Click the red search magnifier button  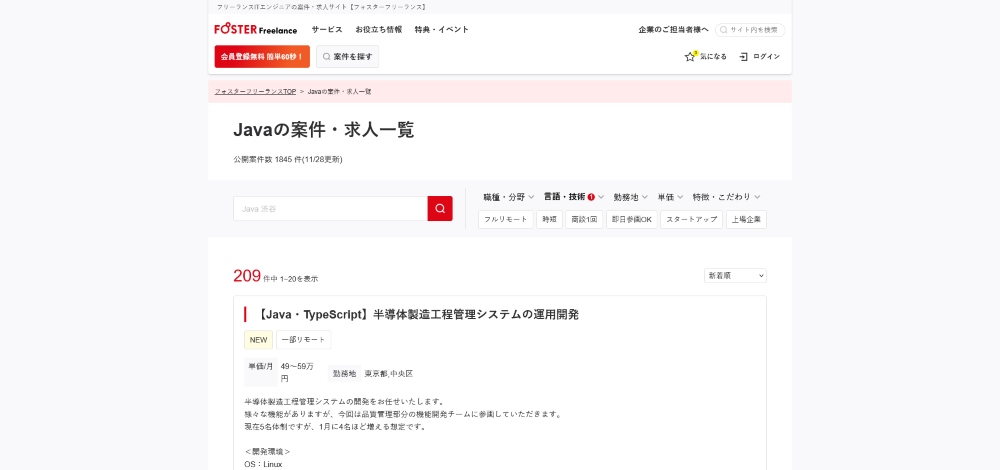click(440, 209)
